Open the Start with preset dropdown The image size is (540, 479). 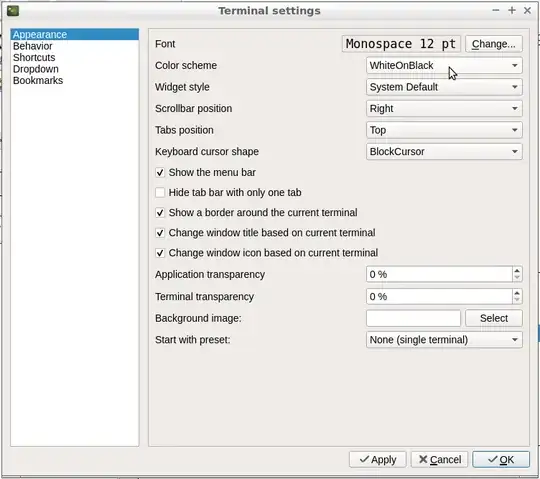[444, 340]
